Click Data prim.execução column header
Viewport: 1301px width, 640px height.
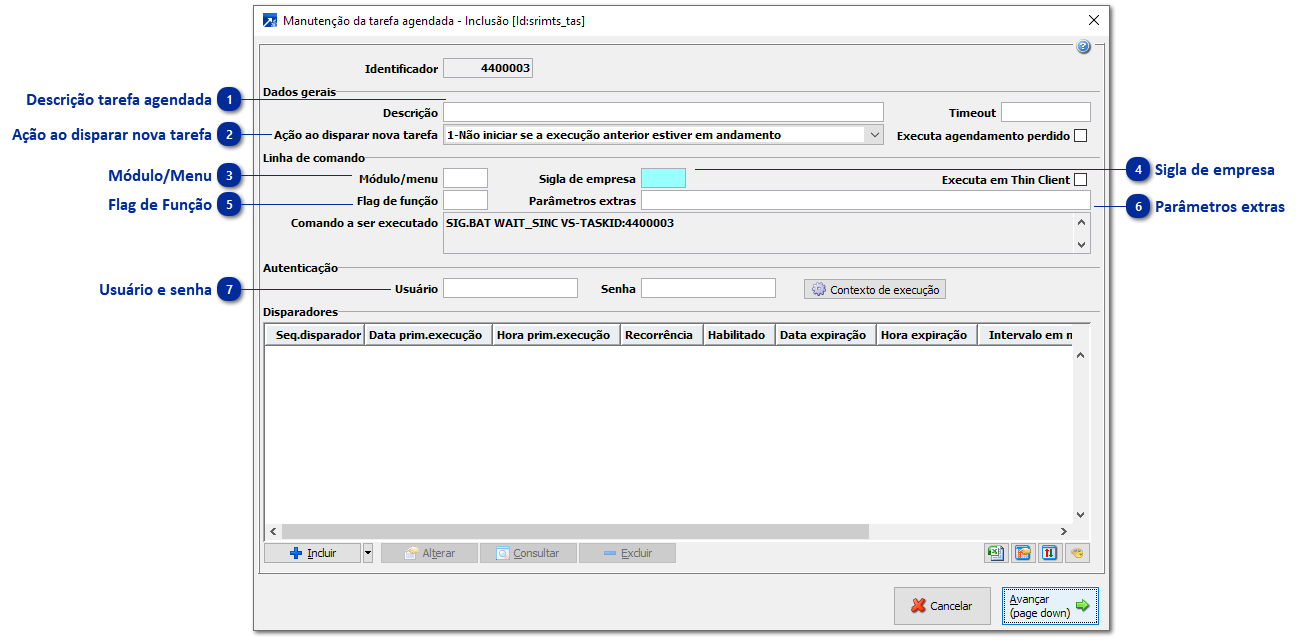428,335
